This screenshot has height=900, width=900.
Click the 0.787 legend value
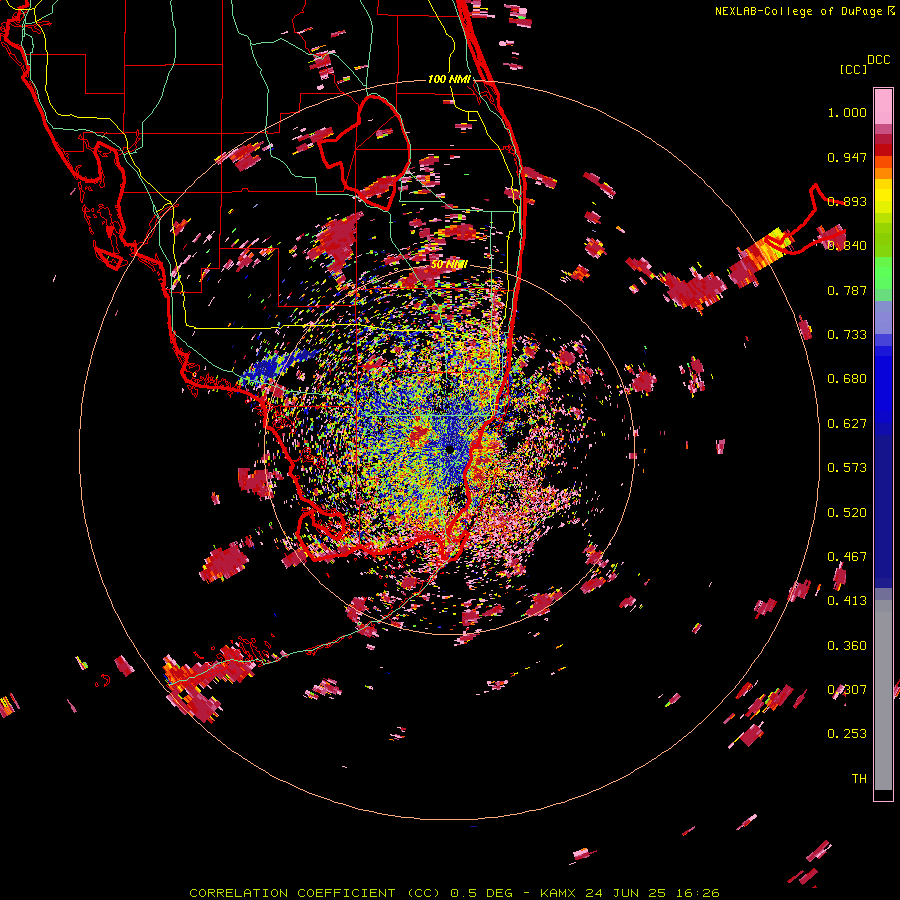click(x=847, y=290)
